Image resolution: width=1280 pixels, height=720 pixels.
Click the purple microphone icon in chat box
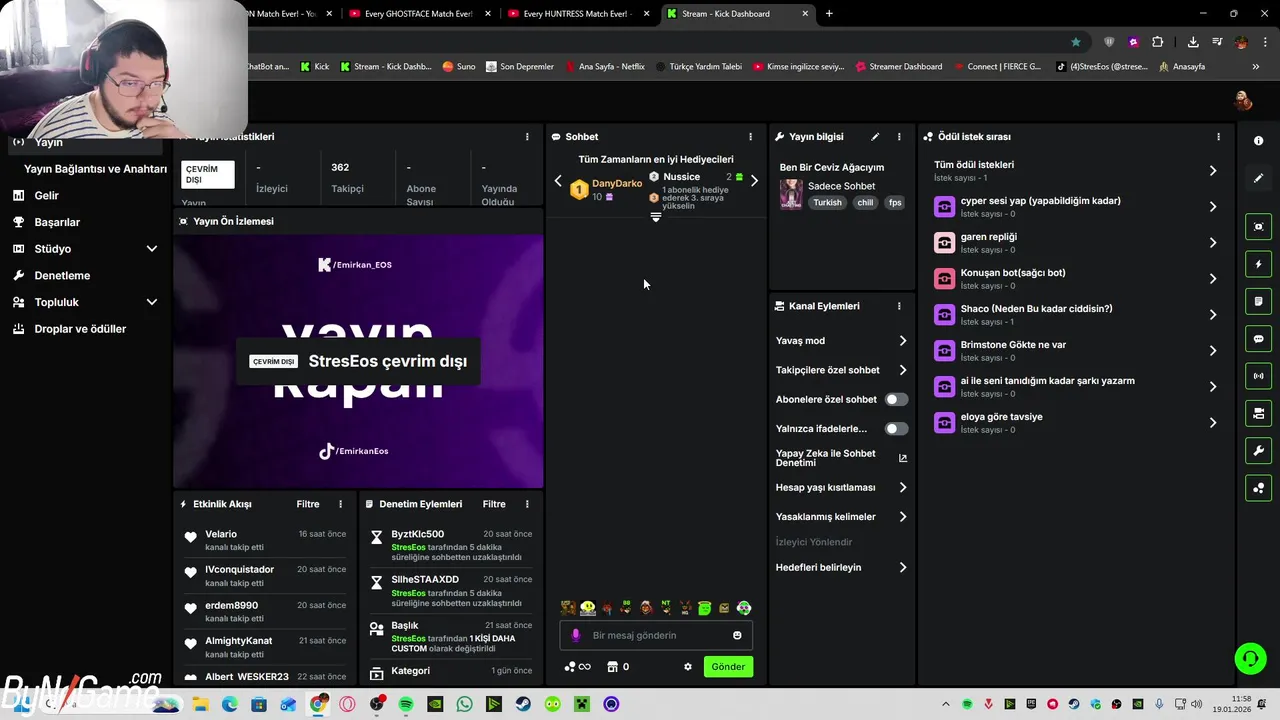tap(575, 635)
